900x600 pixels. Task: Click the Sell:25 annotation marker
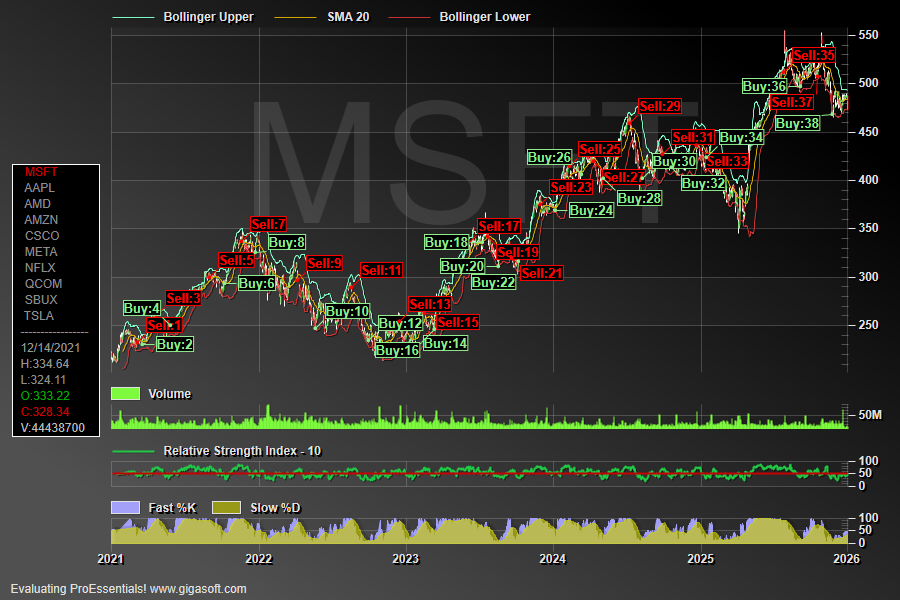(600, 149)
